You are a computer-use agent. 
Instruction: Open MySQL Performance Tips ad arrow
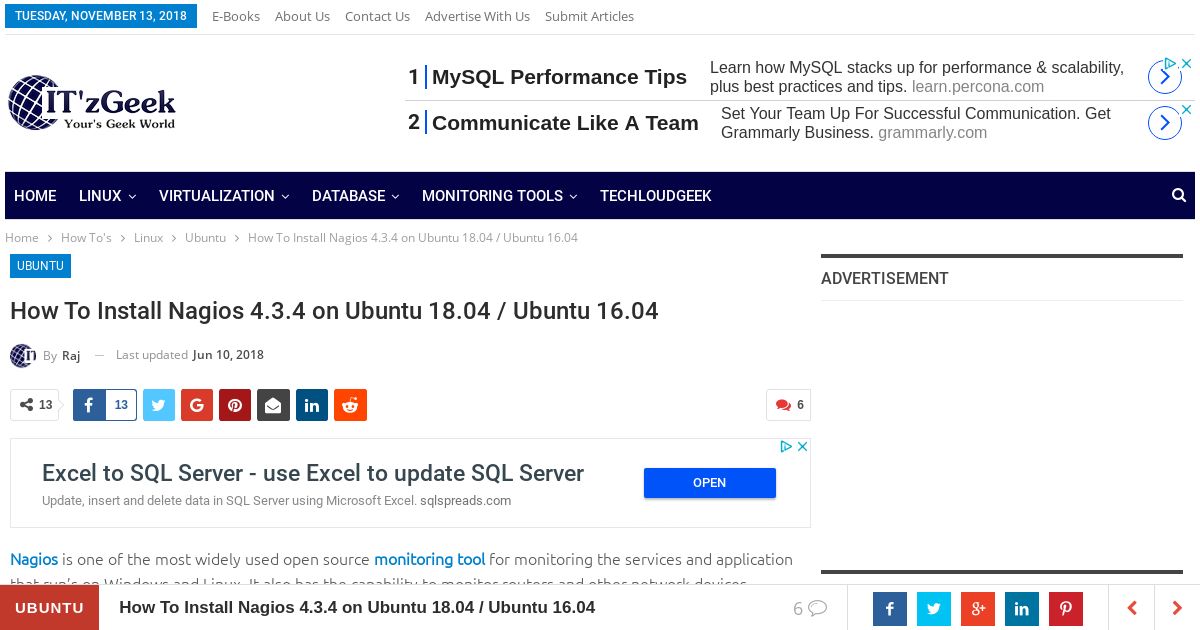pos(1164,77)
